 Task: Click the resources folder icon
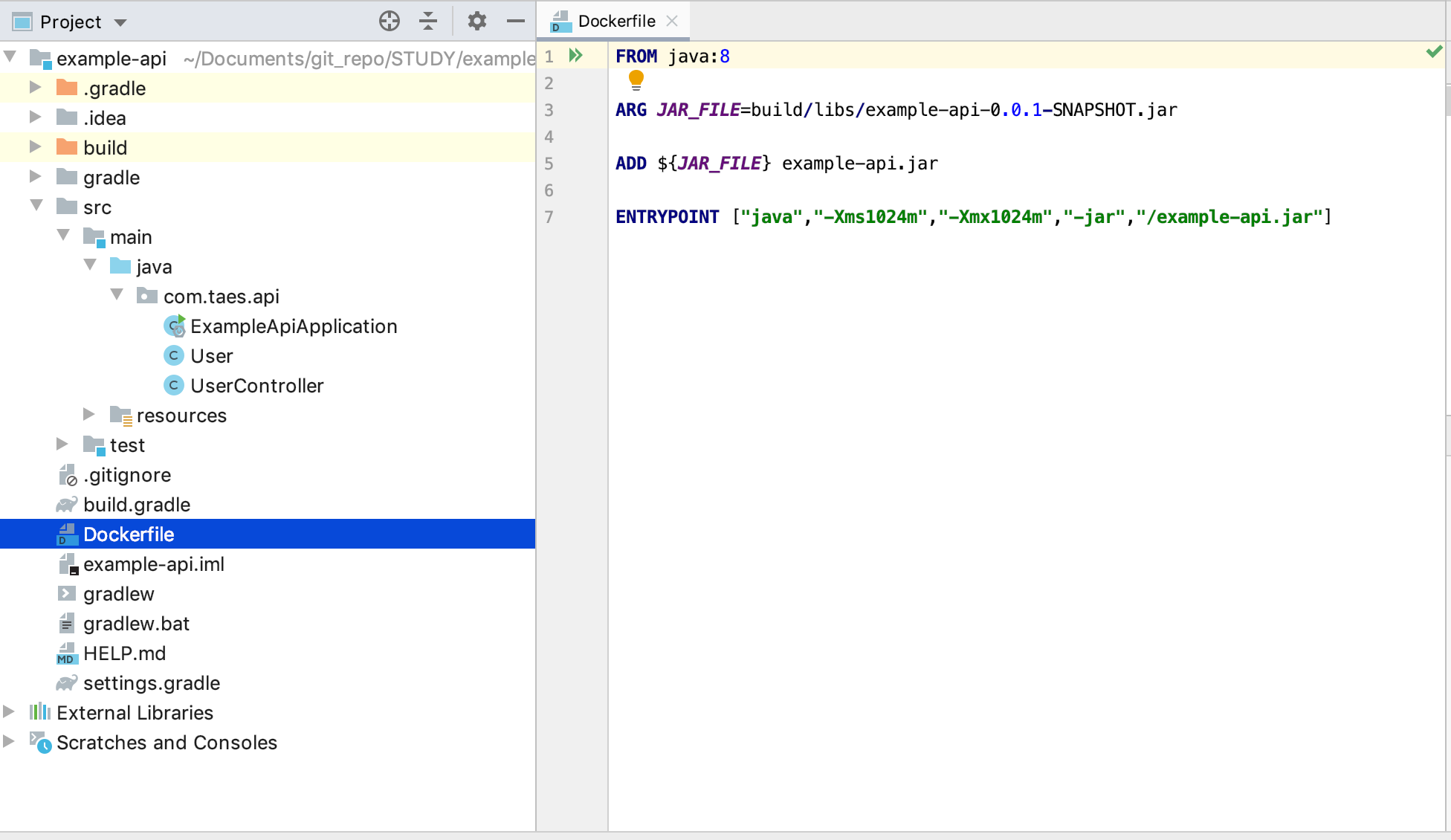pyautogui.click(x=120, y=416)
